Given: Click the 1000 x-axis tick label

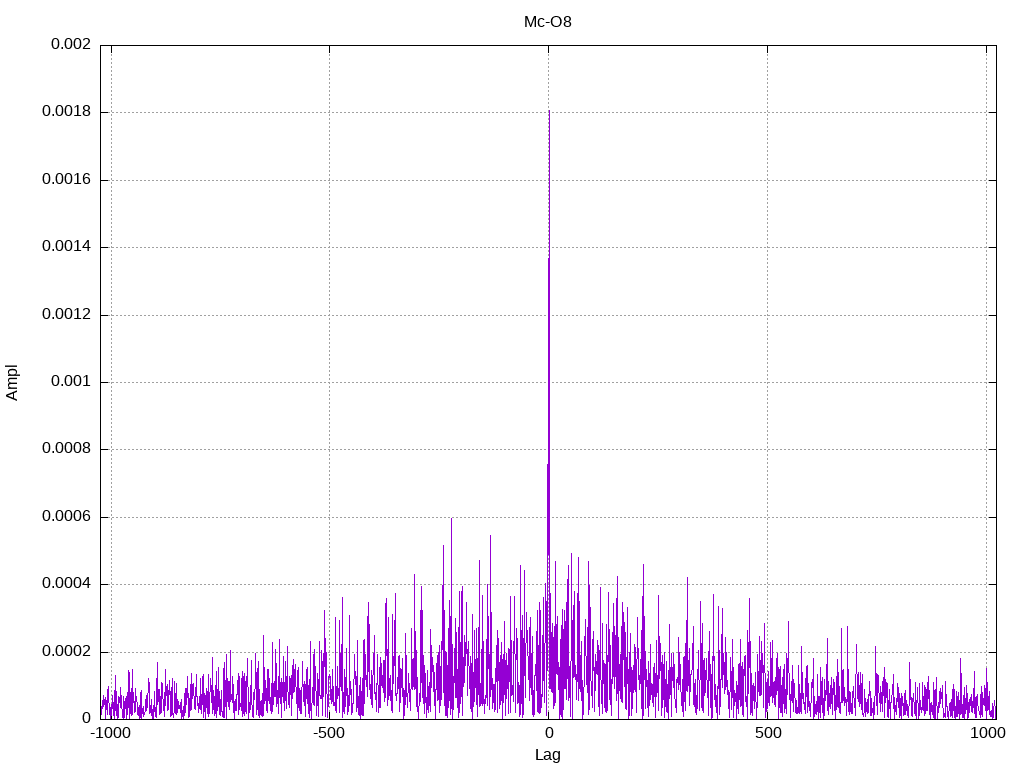Looking at the screenshot, I should coord(986,734).
